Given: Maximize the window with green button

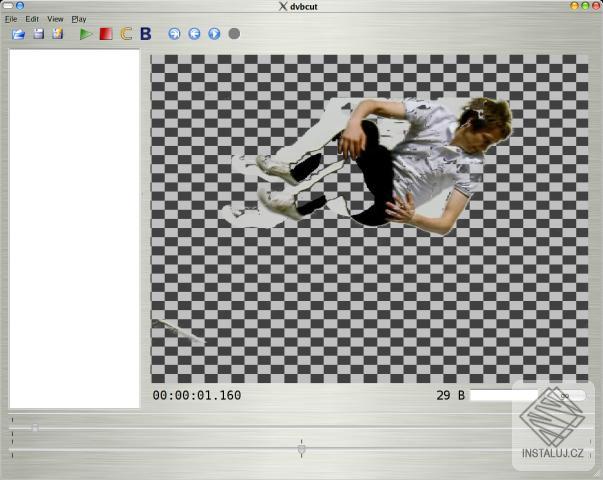Looking at the screenshot, I should point(585,6).
